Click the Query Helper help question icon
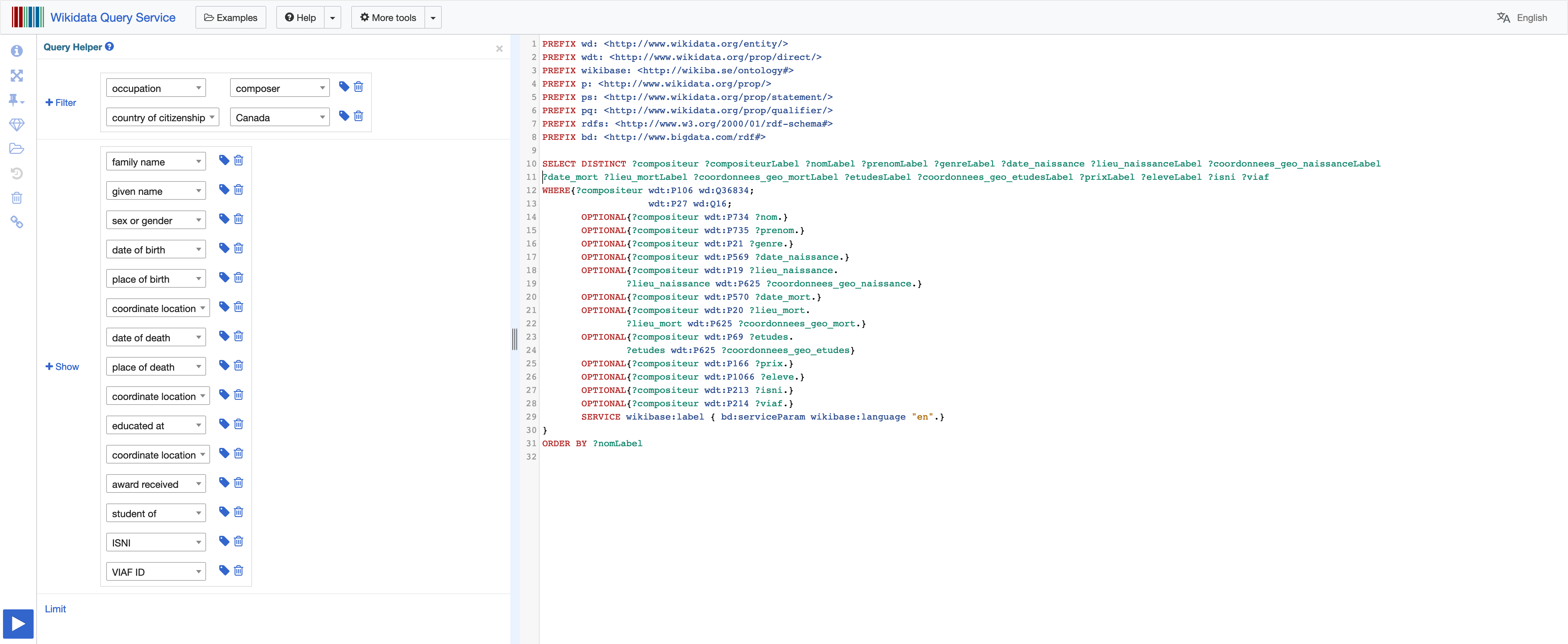 coord(110,46)
